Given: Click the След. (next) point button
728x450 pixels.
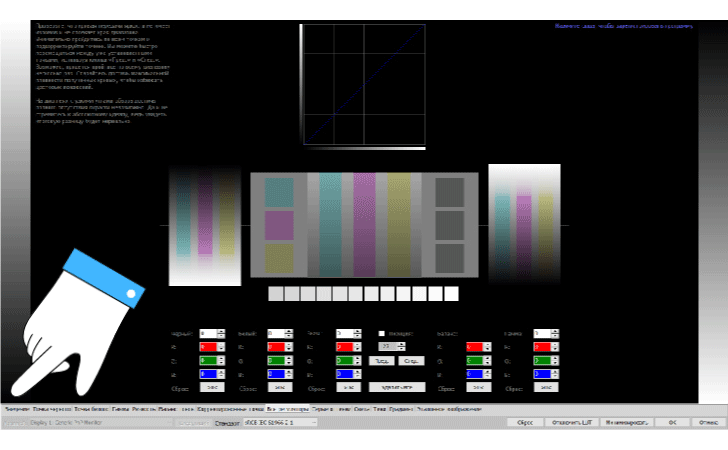Looking at the screenshot, I should point(410,360).
